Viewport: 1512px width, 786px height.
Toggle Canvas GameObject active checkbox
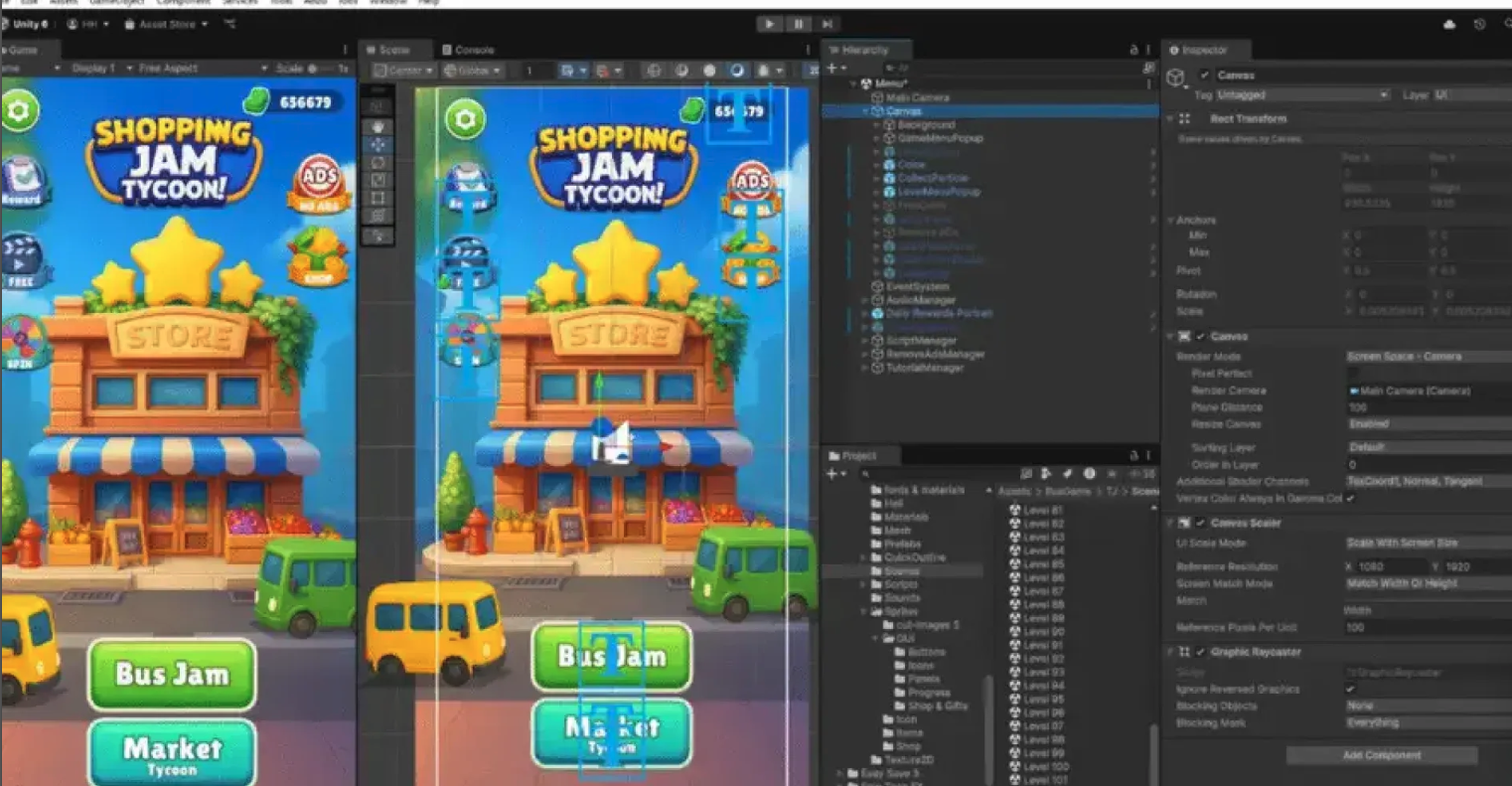[x=1205, y=75]
